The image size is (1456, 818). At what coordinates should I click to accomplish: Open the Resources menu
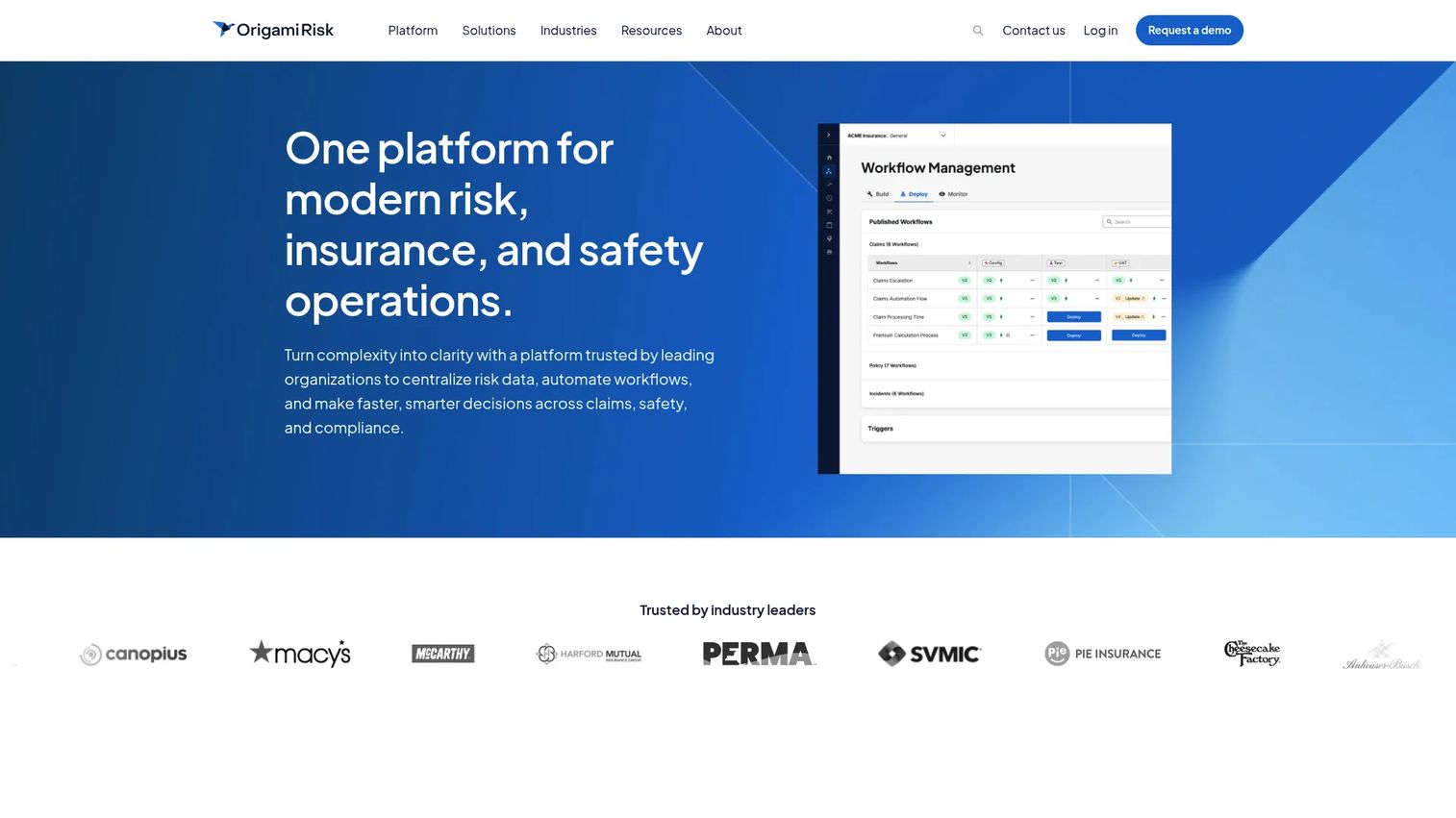click(x=651, y=31)
